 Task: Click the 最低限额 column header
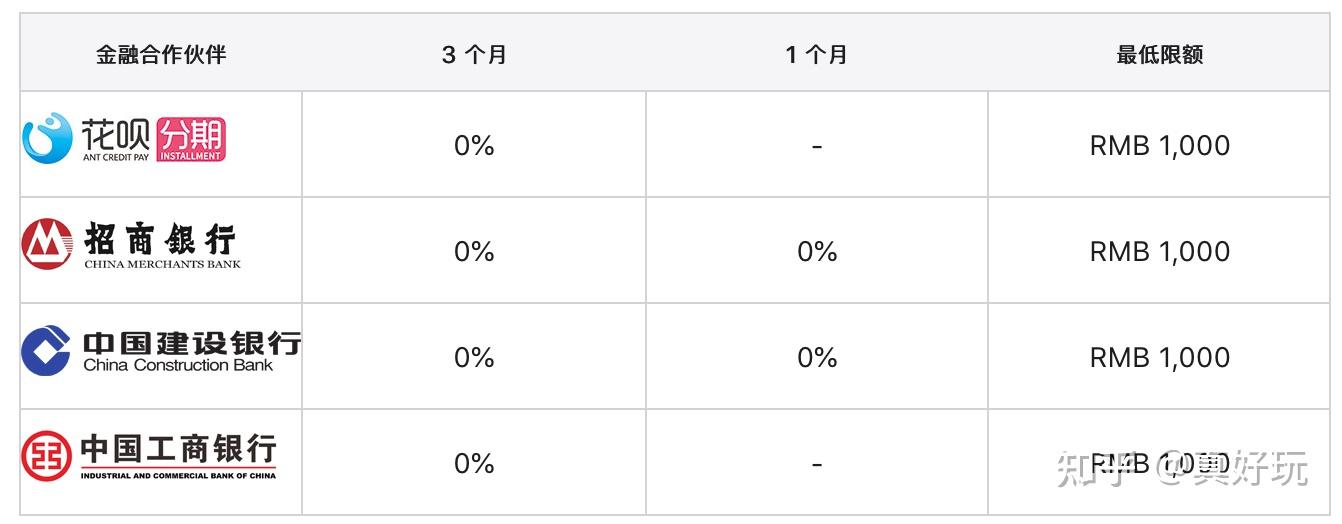(1159, 55)
